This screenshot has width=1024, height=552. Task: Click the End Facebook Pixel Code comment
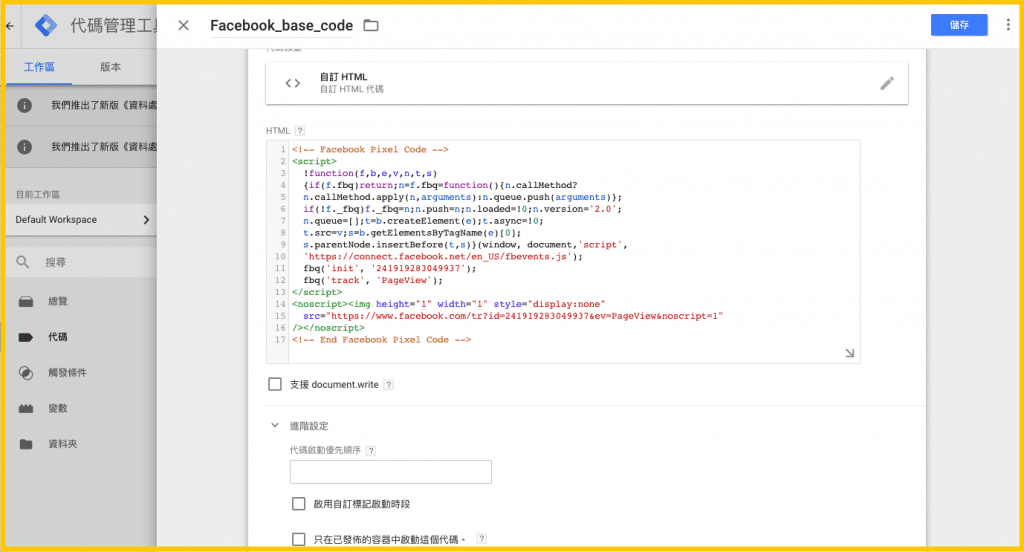click(x=381, y=340)
